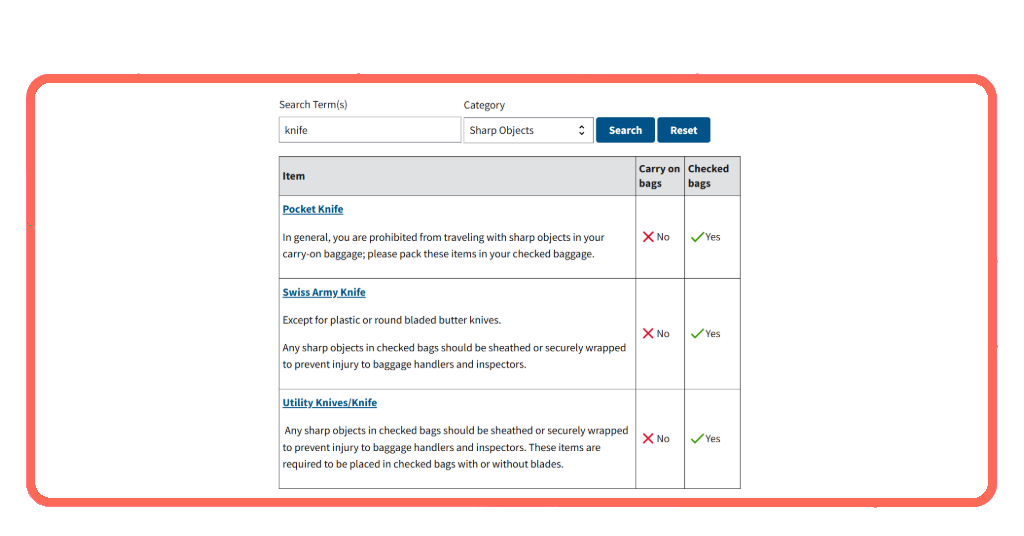Click the Search Term(s) label
The height and width of the screenshot is (536, 1024).
(313, 104)
